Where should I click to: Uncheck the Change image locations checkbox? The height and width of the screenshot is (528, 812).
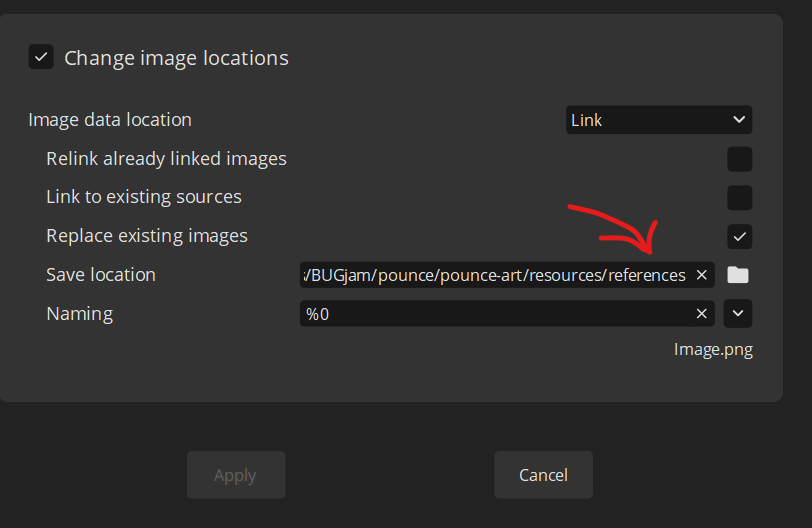(x=41, y=57)
